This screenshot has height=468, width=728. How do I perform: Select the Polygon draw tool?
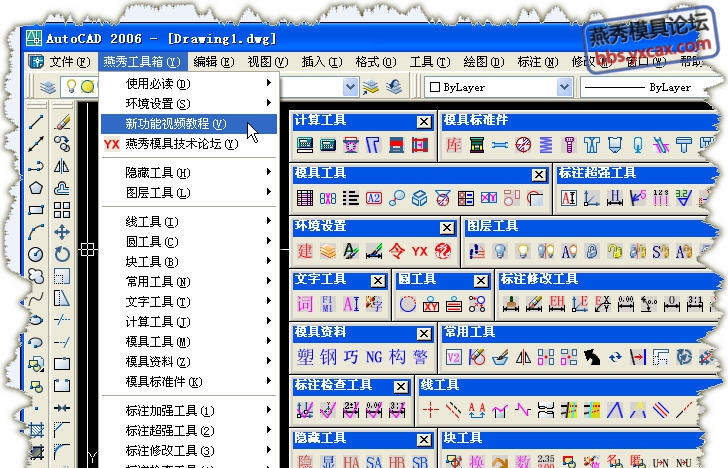[x=36, y=188]
